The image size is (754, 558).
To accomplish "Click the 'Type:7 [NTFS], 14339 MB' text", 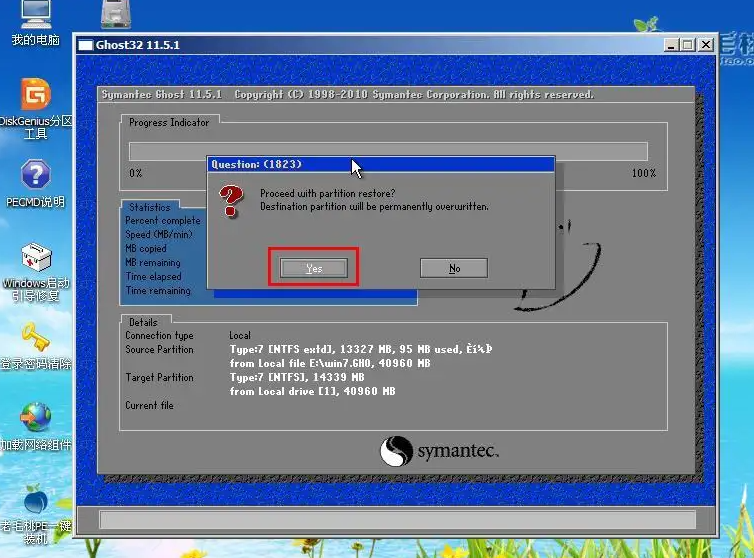I will click(297, 377).
